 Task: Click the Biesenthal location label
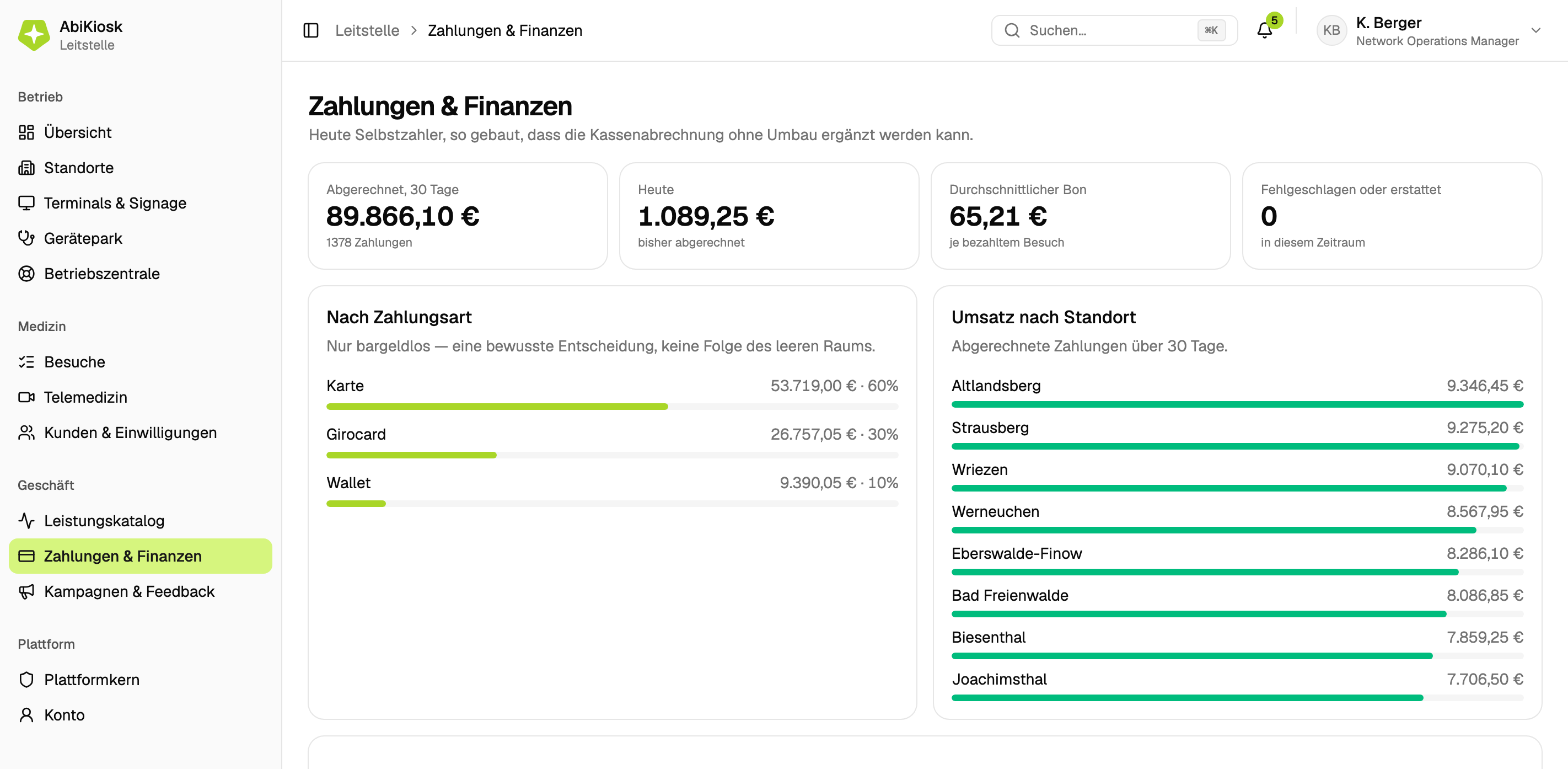coord(988,638)
